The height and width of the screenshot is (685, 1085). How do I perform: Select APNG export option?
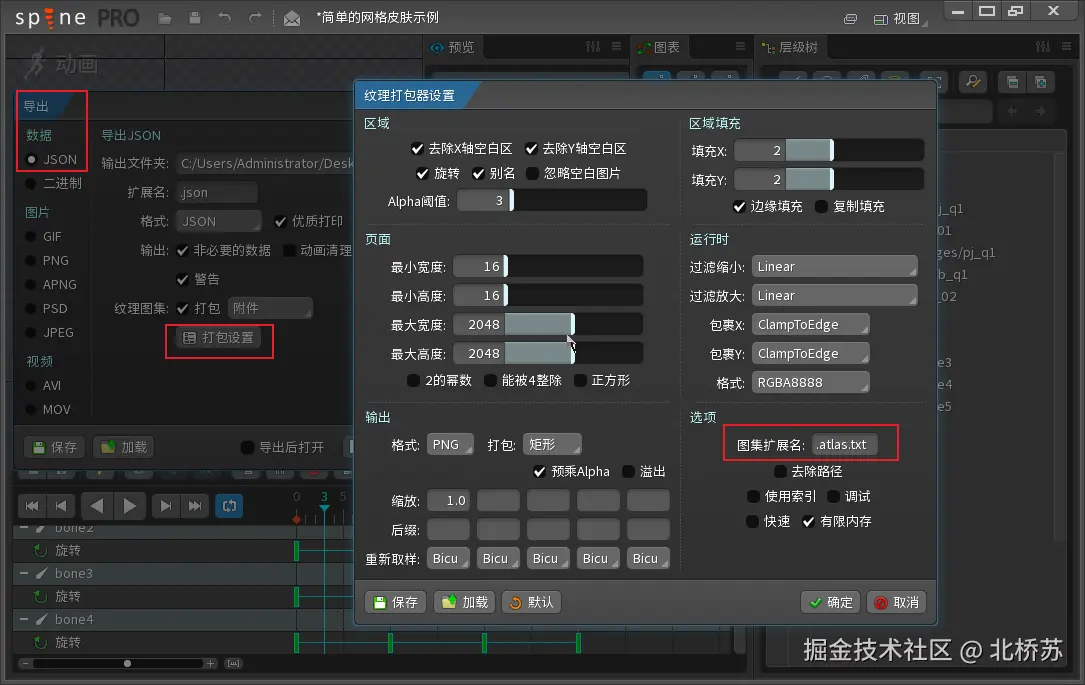point(51,284)
